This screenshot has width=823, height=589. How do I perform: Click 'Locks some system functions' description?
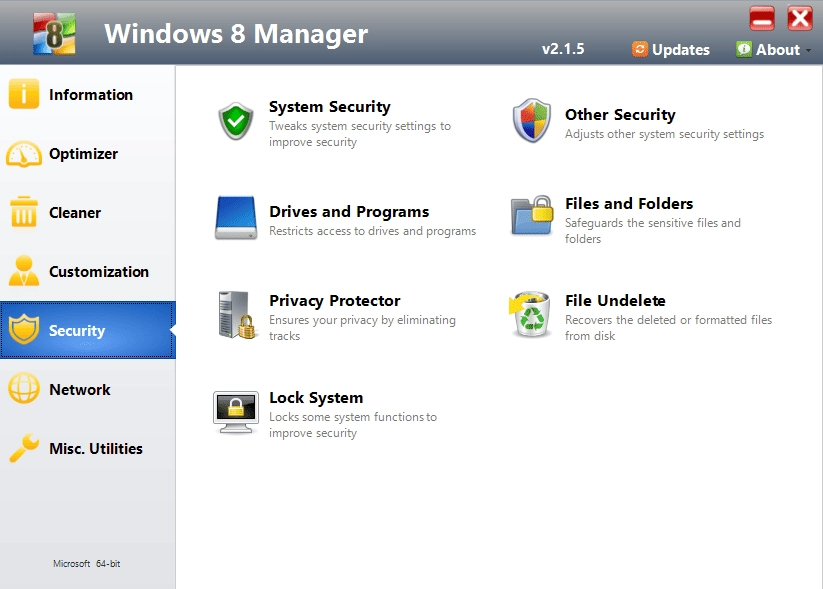pyautogui.click(x=353, y=425)
